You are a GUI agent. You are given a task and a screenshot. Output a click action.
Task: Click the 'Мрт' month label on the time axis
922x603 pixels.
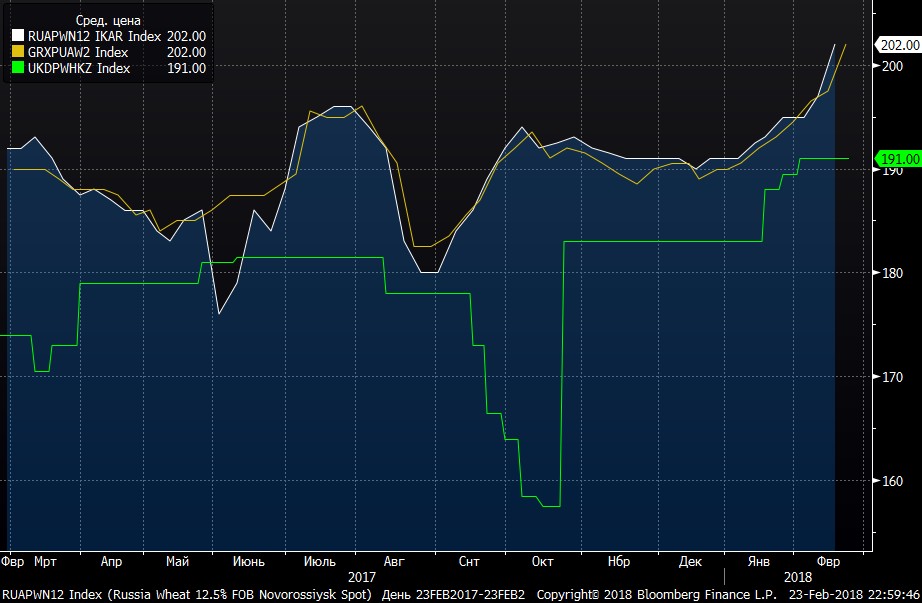45,561
